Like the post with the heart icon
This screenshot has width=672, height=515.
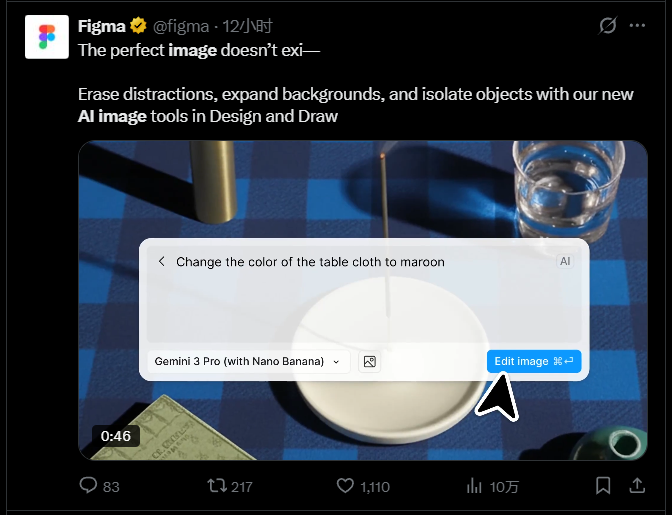click(x=346, y=486)
